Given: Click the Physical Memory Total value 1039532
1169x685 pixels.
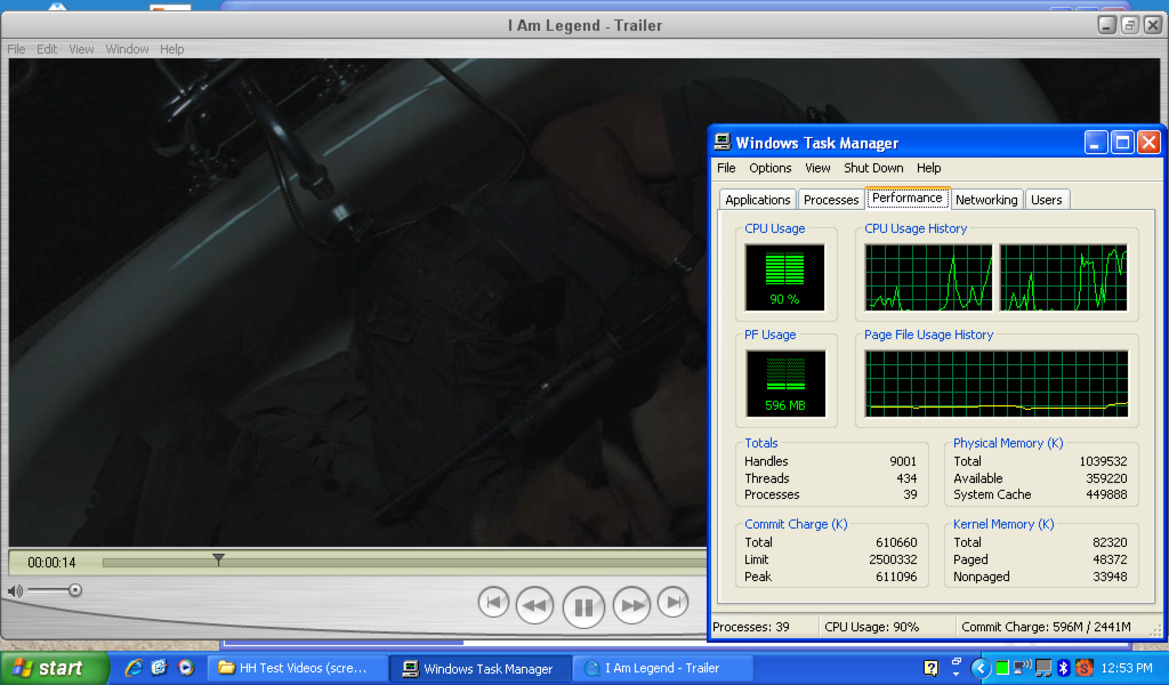Looking at the screenshot, I should tap(1103, 461).
